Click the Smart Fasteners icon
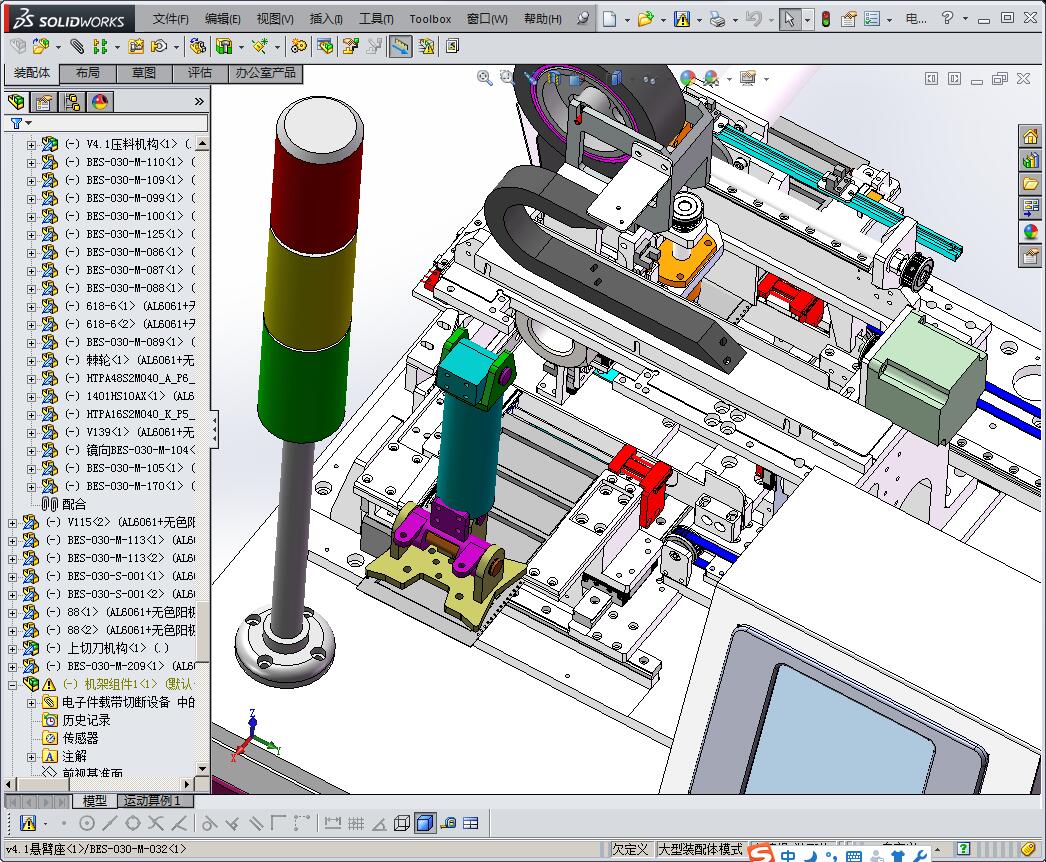Image resolution: width=1046 pixels, height=862 pixels. tap(136, 46)
